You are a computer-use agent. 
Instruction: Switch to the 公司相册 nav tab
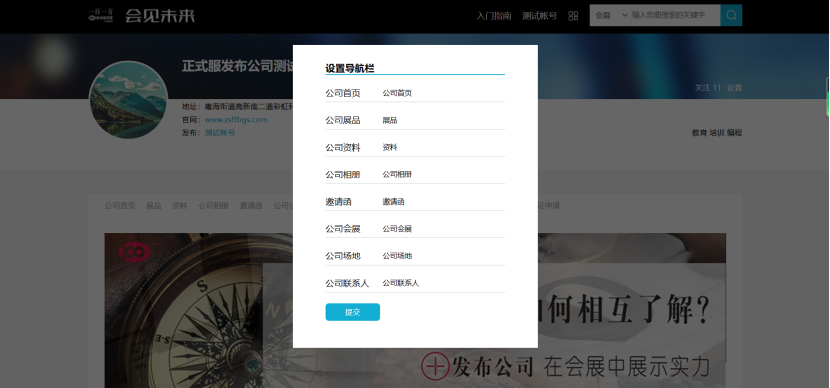coord(214,205)
